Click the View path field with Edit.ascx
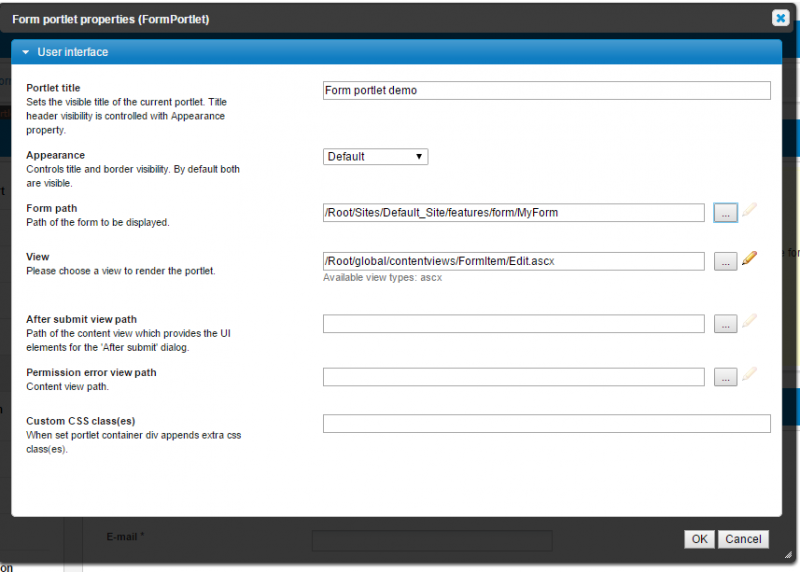800x572 pixels. 513,261
